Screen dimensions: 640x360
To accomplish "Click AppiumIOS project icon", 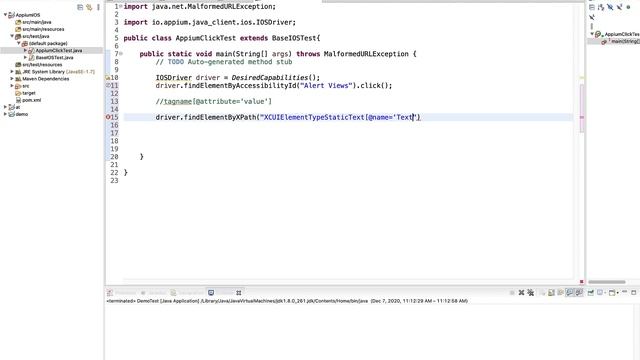I will [x=11, y=15].
